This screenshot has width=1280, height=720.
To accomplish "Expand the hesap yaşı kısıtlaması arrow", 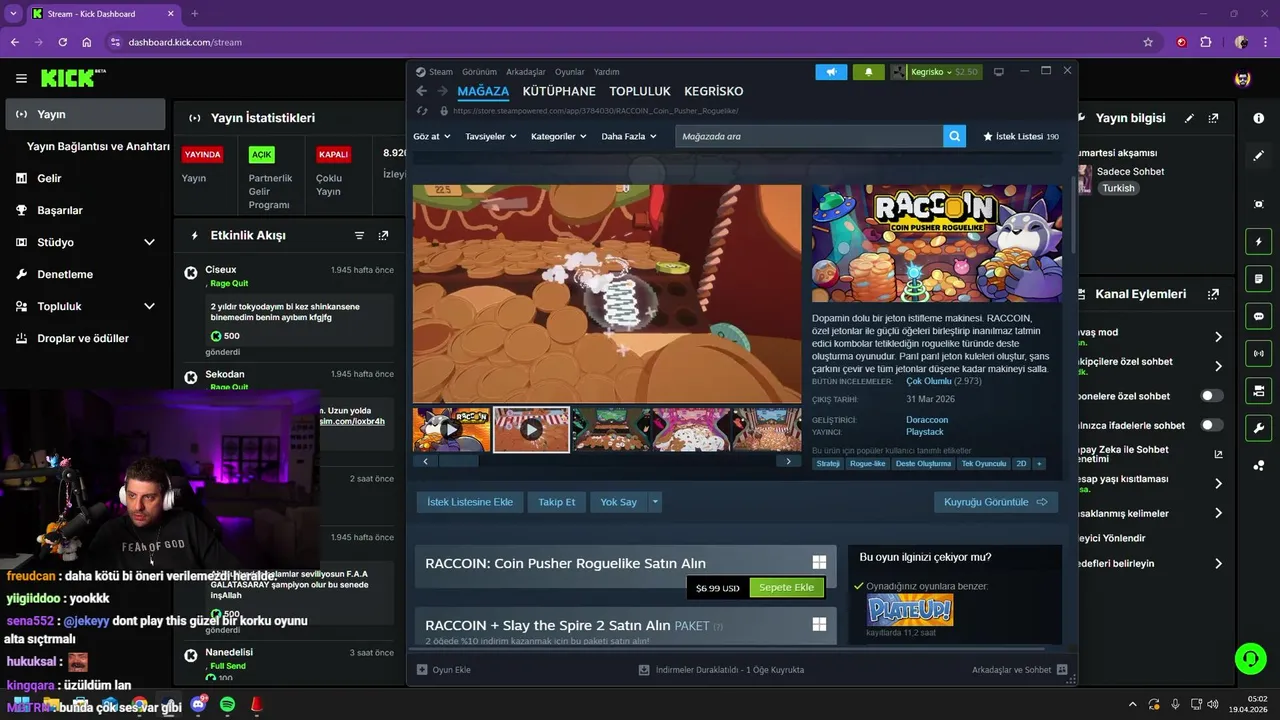I will tap(1218, 484).
